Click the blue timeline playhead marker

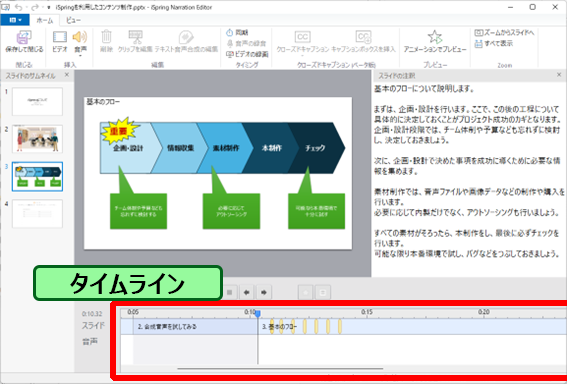coord(258,313)
